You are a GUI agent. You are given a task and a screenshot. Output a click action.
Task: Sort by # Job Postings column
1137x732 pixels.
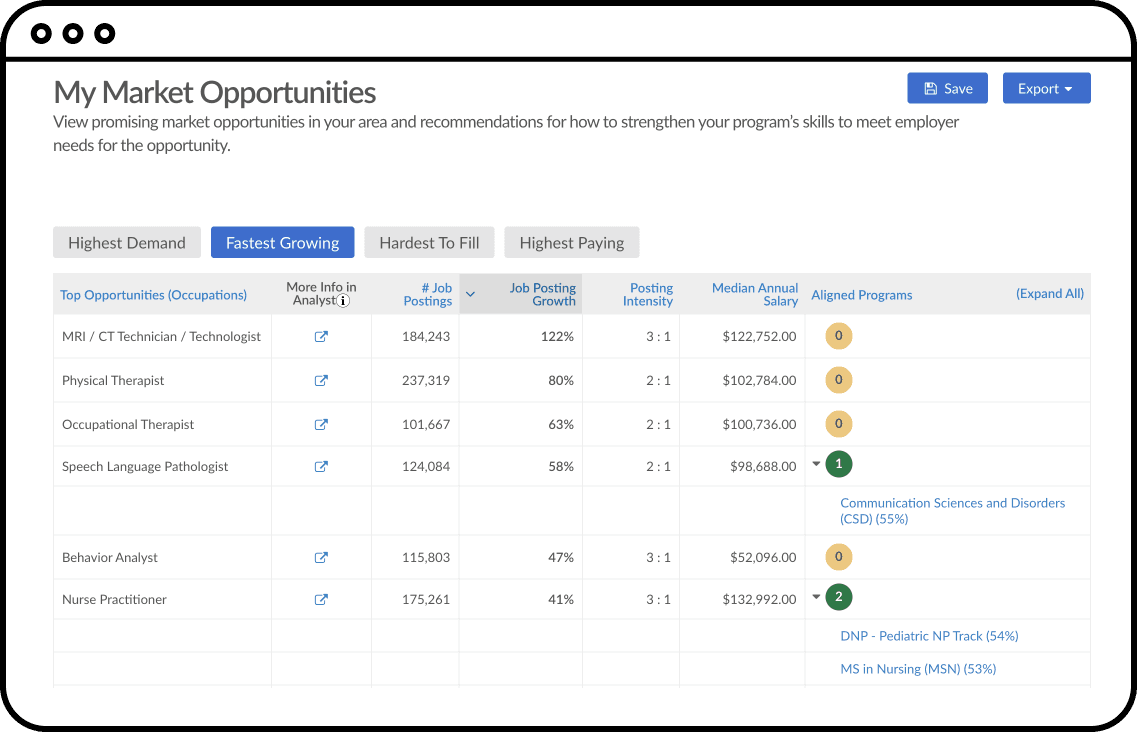427,295
